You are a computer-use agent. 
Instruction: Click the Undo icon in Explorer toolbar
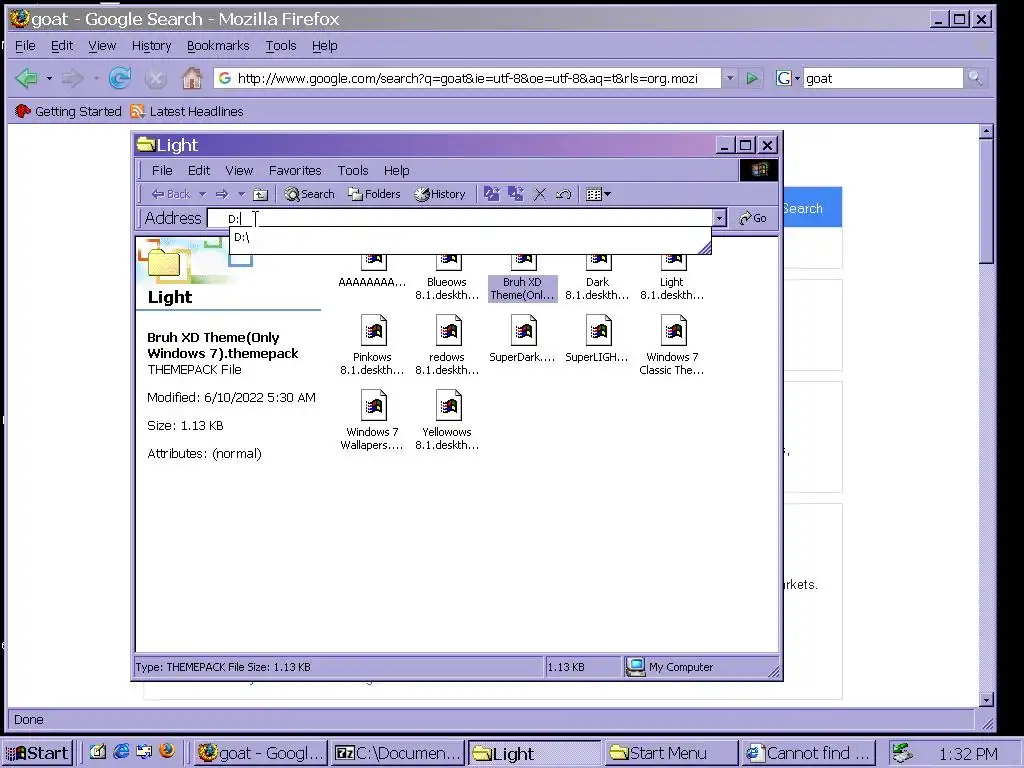coord(564,194)
